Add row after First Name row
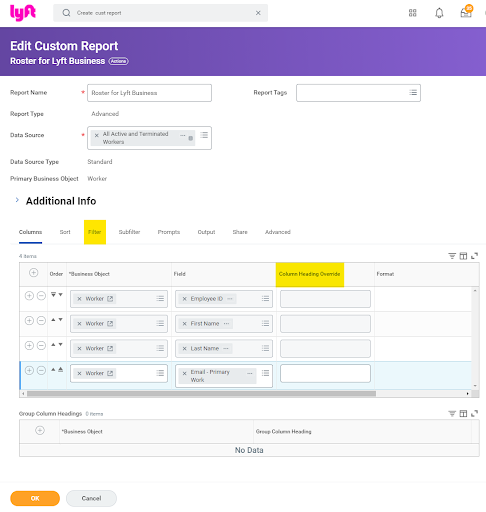Image resolution: width=486 pixels, height=512 pixels. click(29, 321)
